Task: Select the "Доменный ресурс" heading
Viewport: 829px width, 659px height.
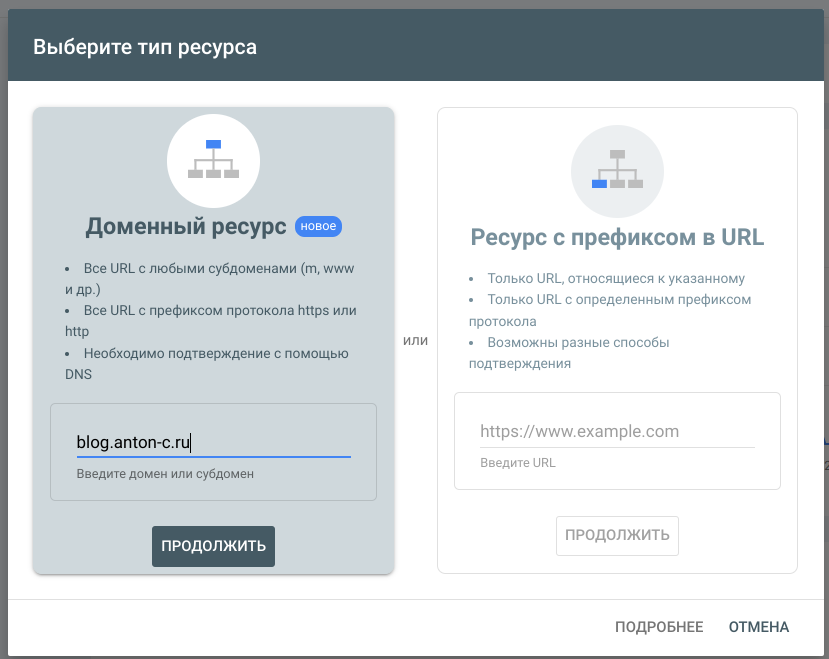Action: click(x=186, y=227)
